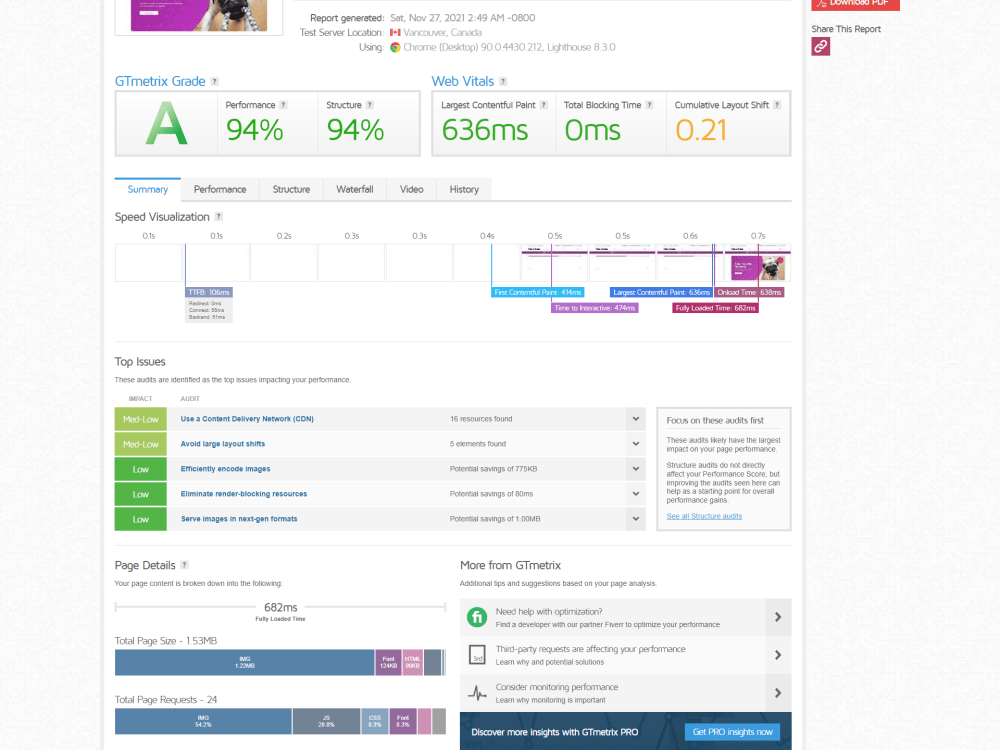
Task: Click the monitoring pulse icon
Action: (x=477, y=693)
